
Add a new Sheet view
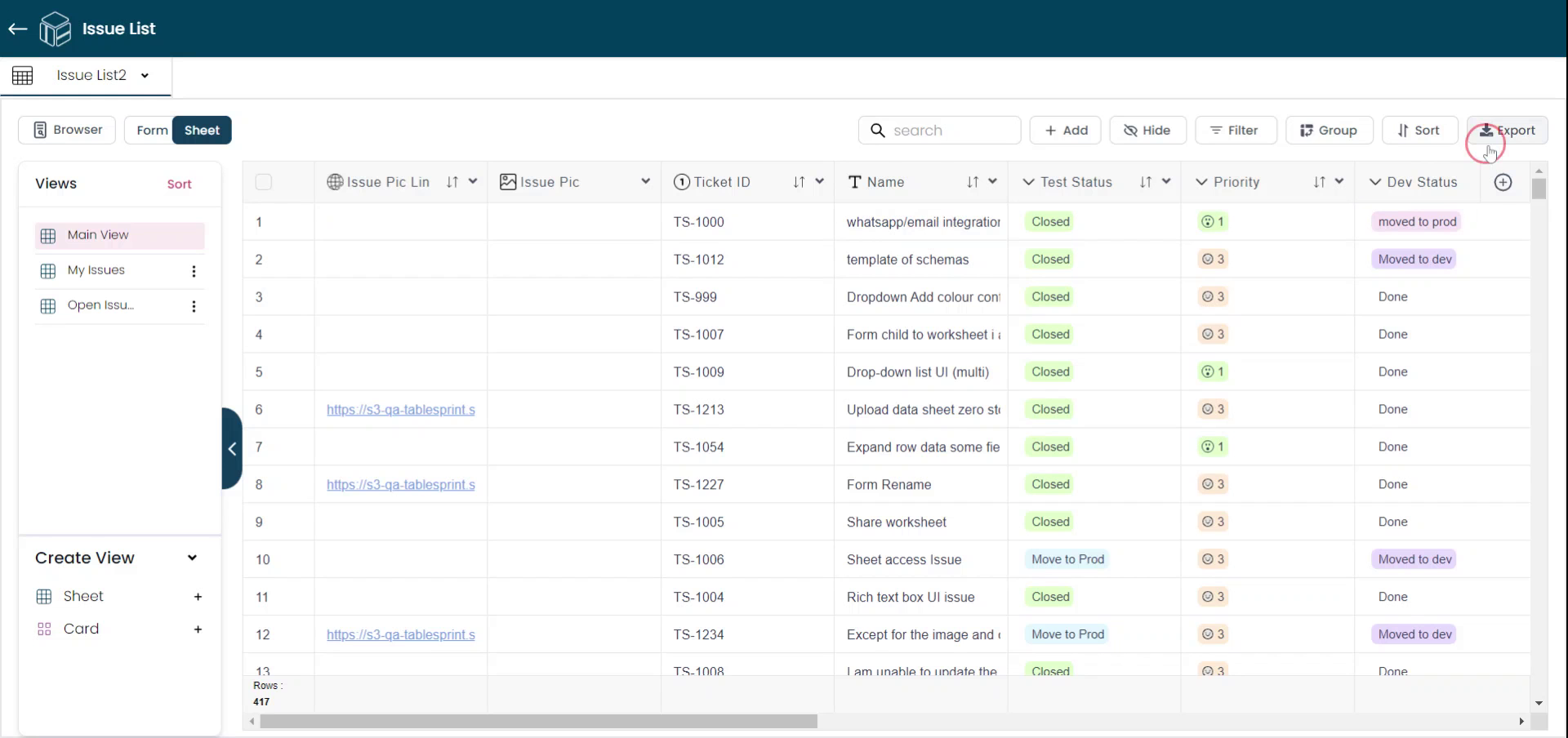[198, 597]
